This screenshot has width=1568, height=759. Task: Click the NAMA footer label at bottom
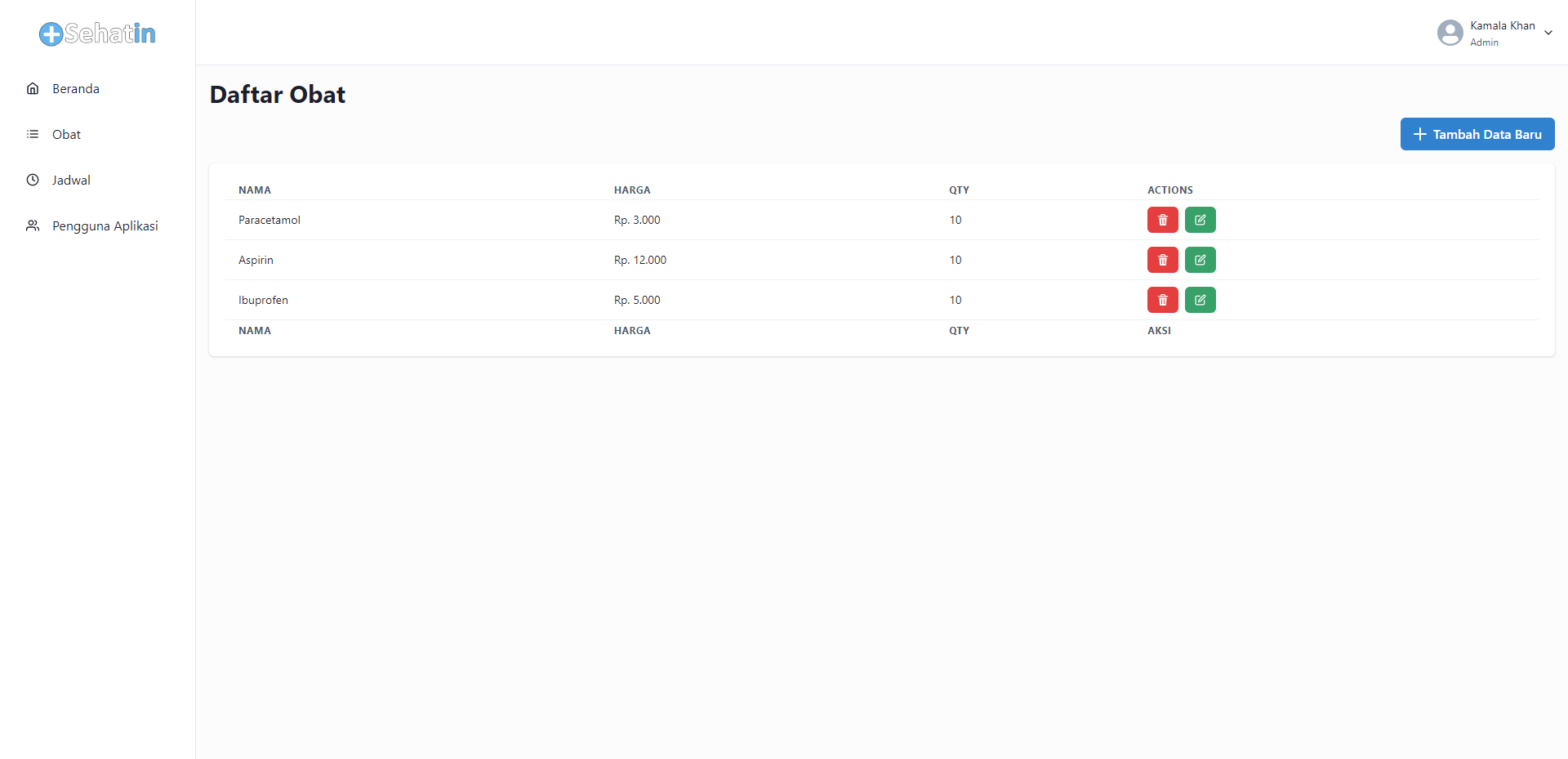pos(255,330)
